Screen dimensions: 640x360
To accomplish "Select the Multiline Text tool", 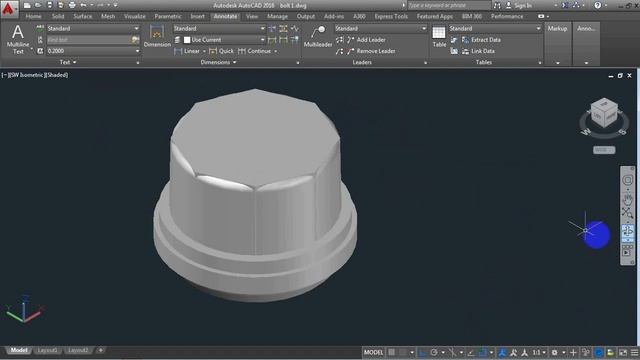I will pos(18,40).
